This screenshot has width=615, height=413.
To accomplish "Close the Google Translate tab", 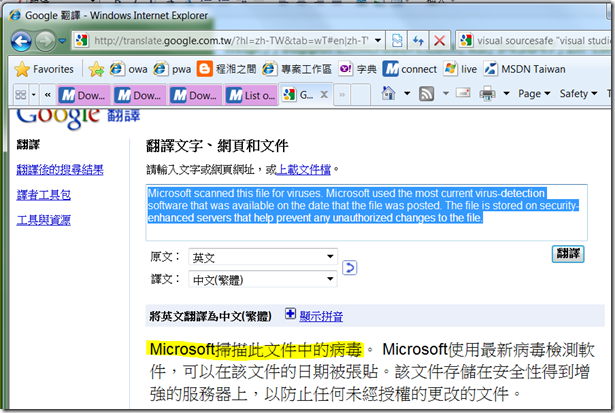I will pos(324,95).
